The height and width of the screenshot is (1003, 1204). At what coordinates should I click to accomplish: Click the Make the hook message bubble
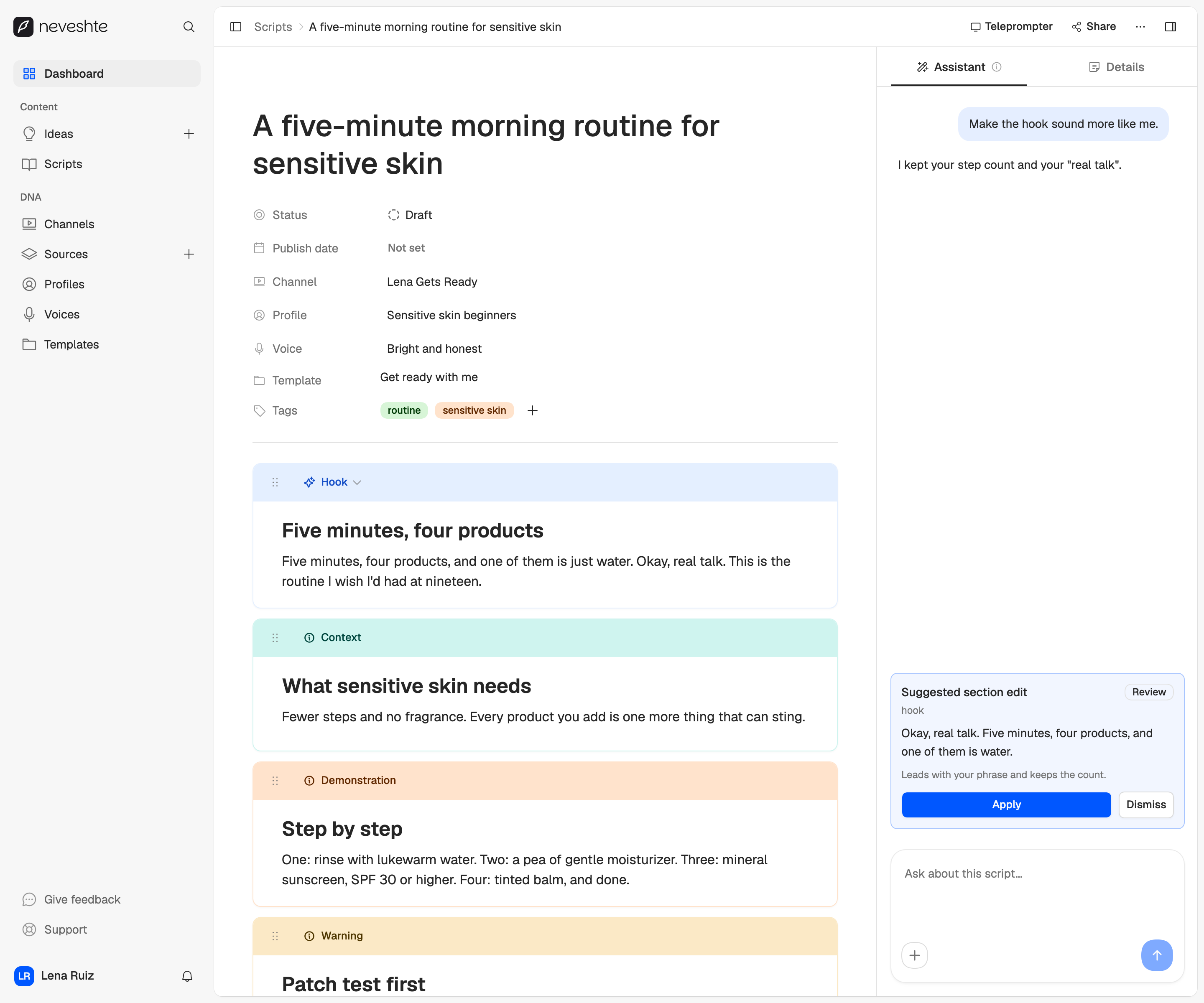point(1063,124)
